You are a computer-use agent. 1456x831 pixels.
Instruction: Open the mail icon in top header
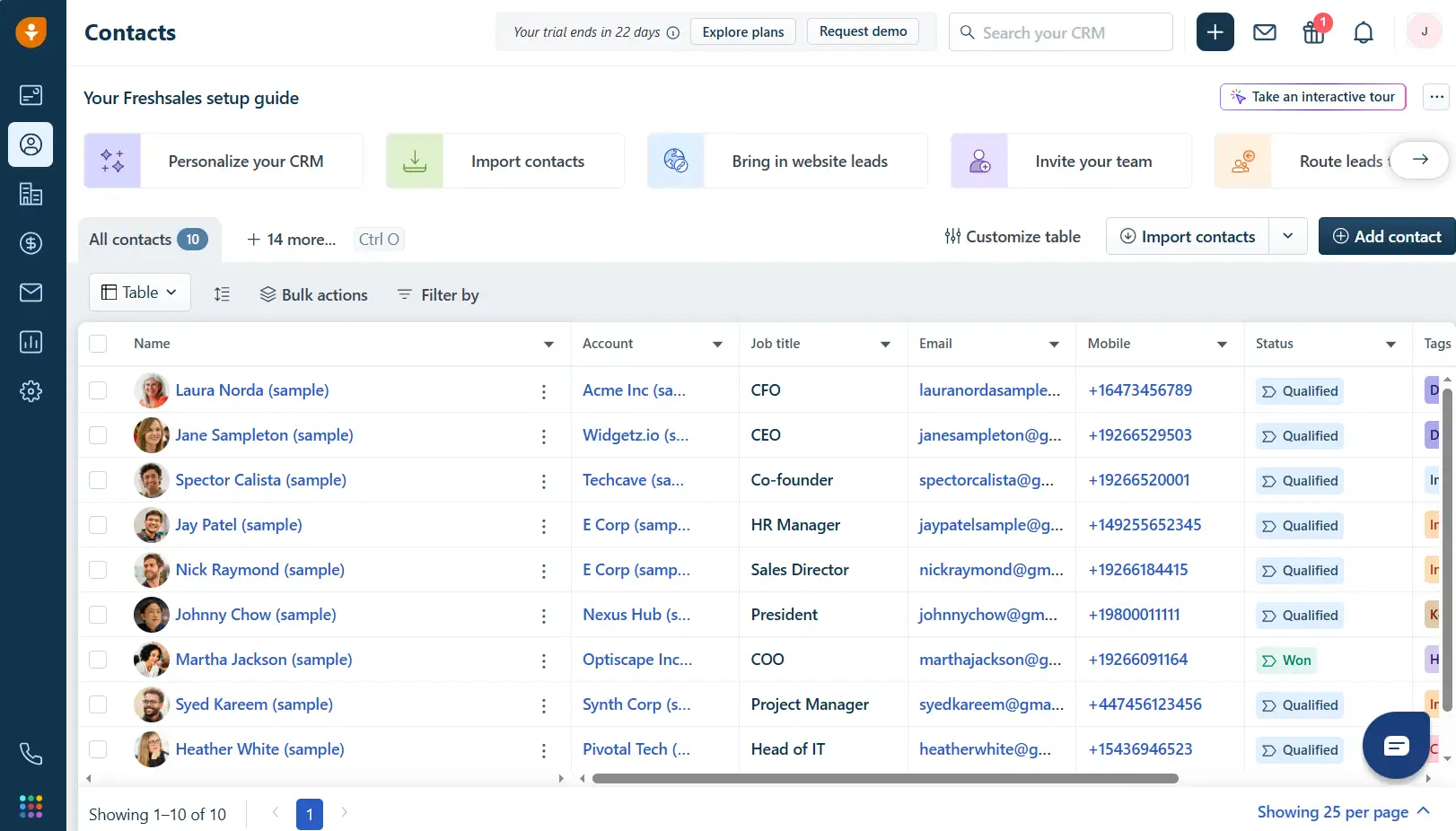pyautogui.click(x=1264, y=32)
